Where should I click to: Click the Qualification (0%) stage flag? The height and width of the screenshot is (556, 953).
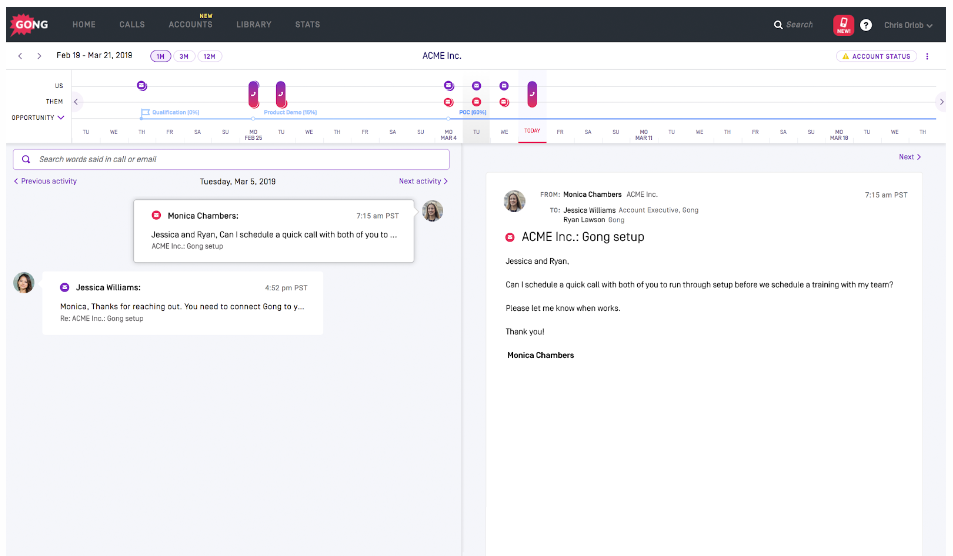[x=145, y=112]
